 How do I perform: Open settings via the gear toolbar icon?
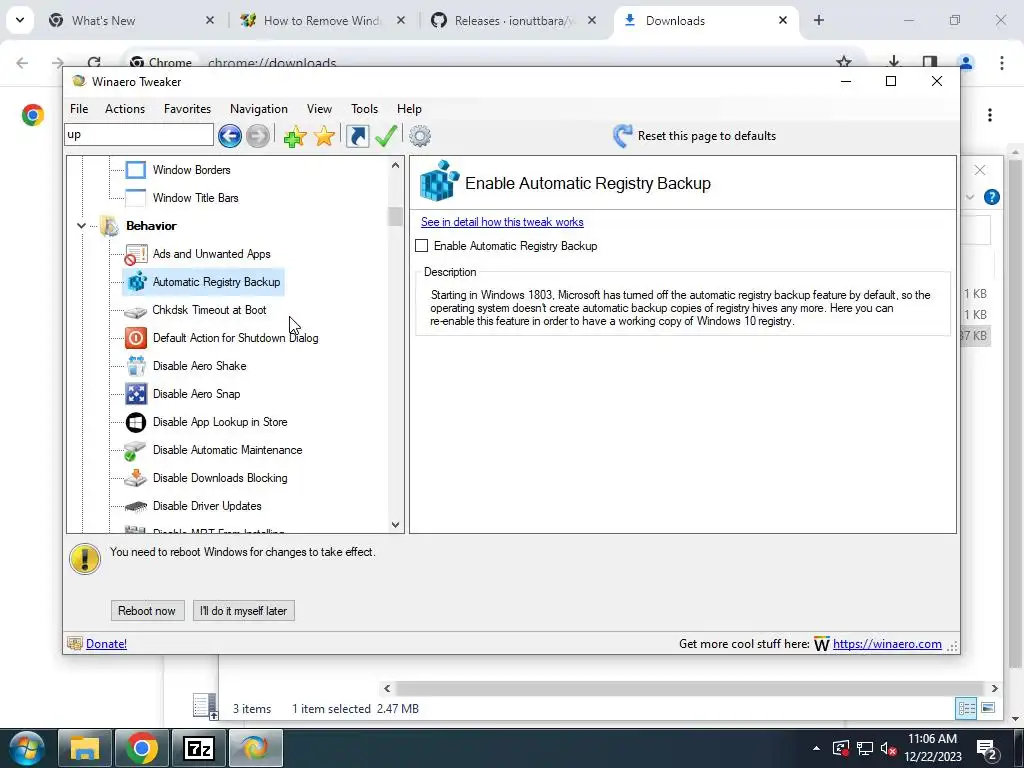[x=420, y=136]
